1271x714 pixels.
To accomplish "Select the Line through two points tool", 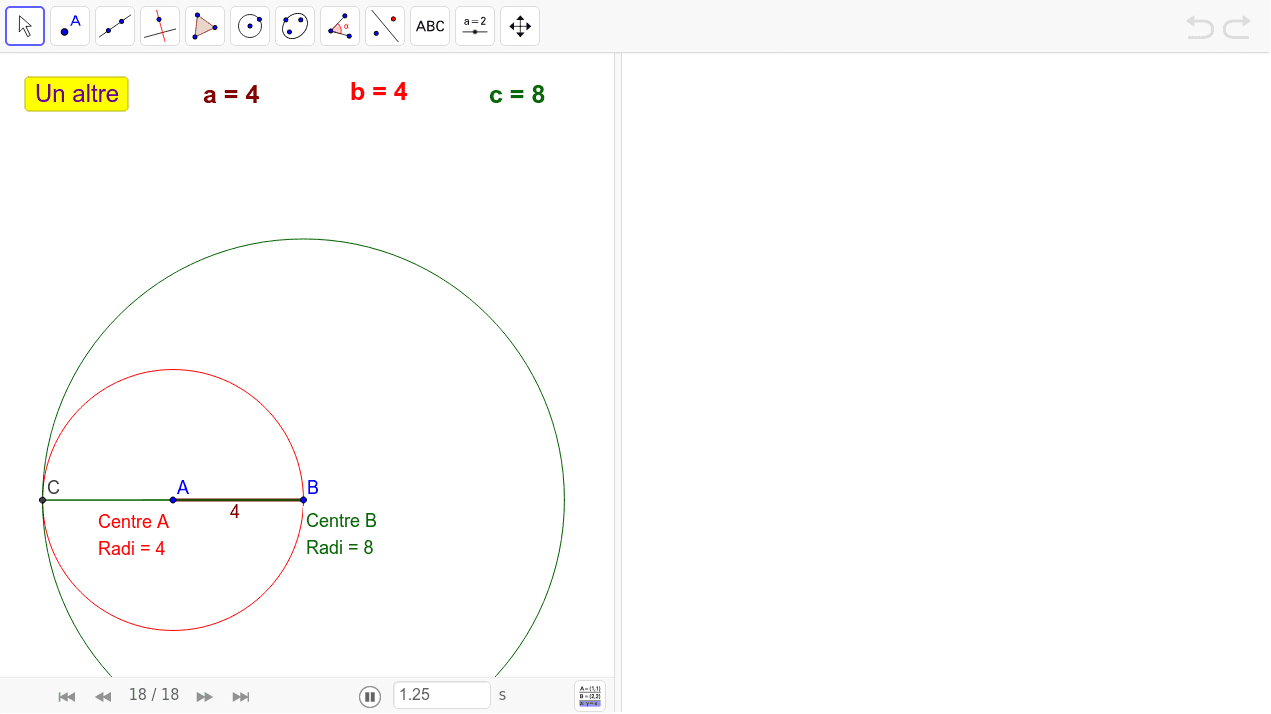I will tap(115, 26).
